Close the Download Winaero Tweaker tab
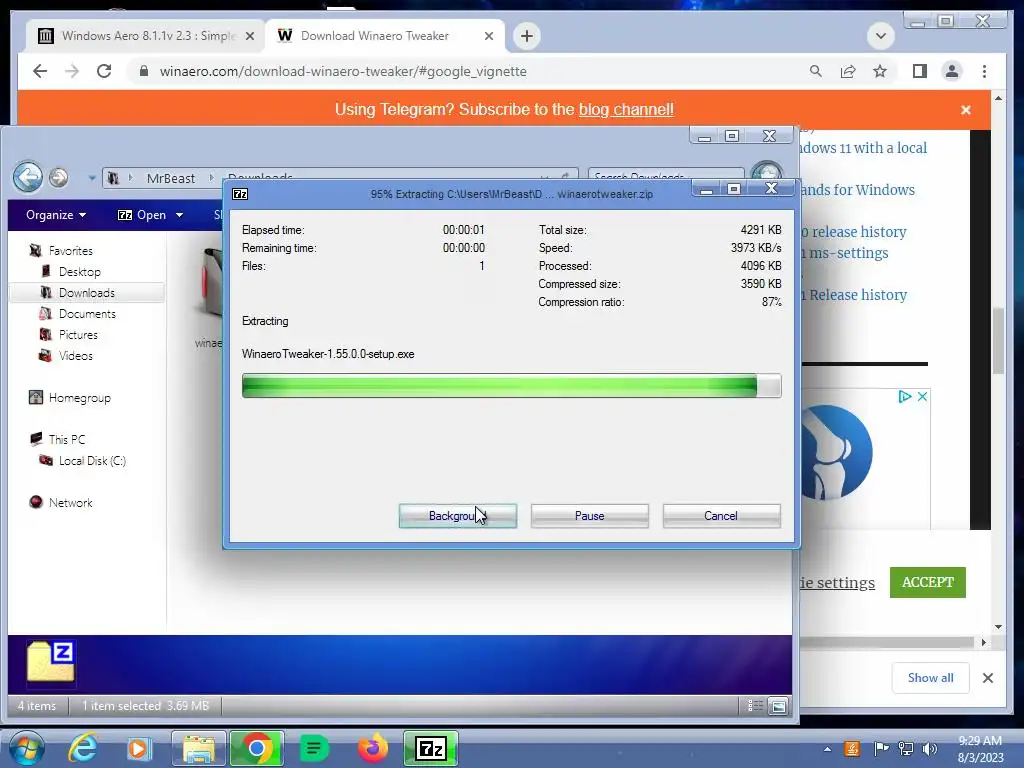Viewport: 1024px width, 768px height. (488, 36)
